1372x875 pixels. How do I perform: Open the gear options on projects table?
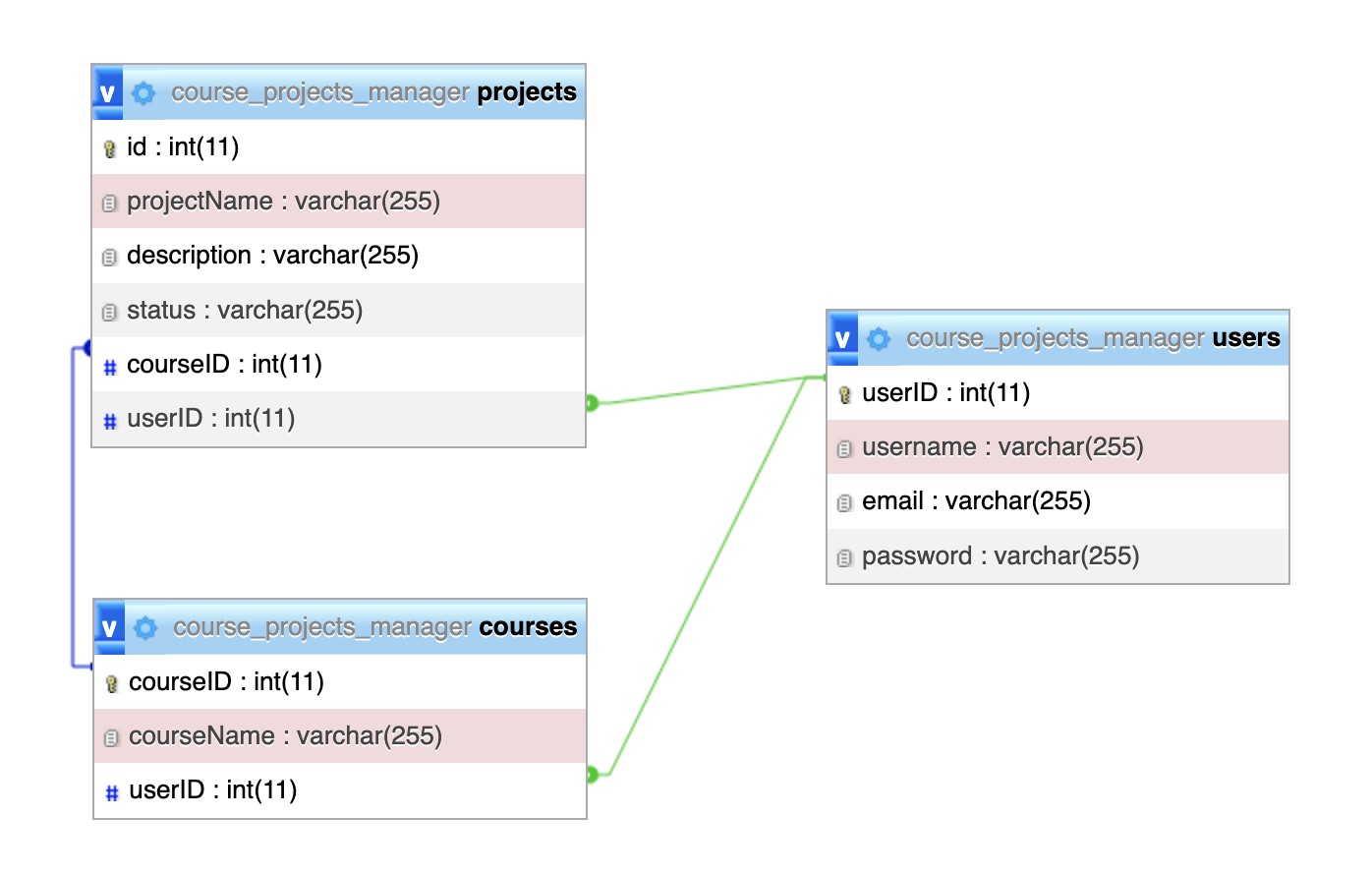(x=143, y=93)
